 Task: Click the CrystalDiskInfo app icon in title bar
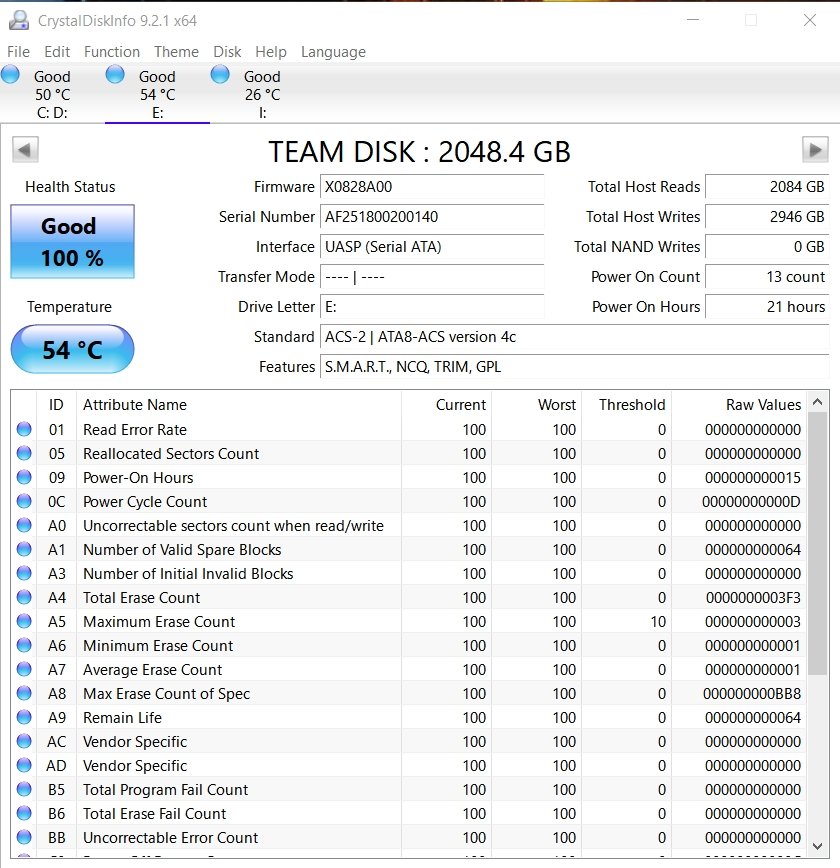tap(18, 20)
